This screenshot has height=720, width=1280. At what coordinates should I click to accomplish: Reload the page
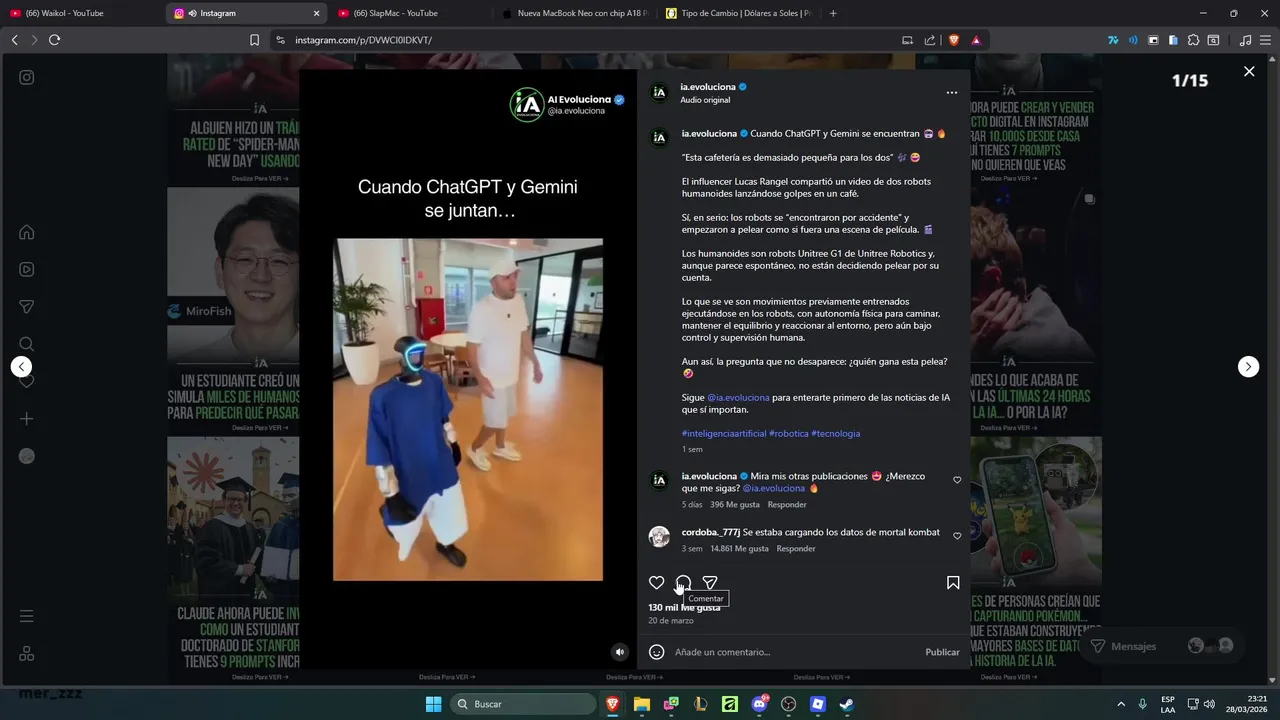pos(54,40)
